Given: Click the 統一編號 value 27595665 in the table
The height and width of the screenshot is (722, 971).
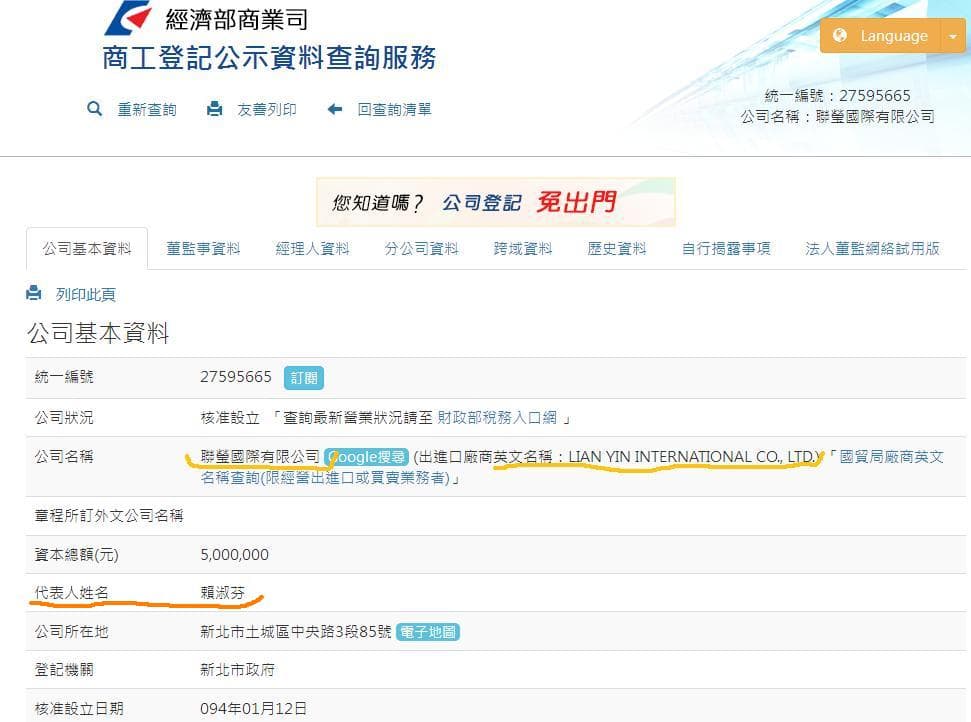Looking at the screenshot, I should pos(236,376).
